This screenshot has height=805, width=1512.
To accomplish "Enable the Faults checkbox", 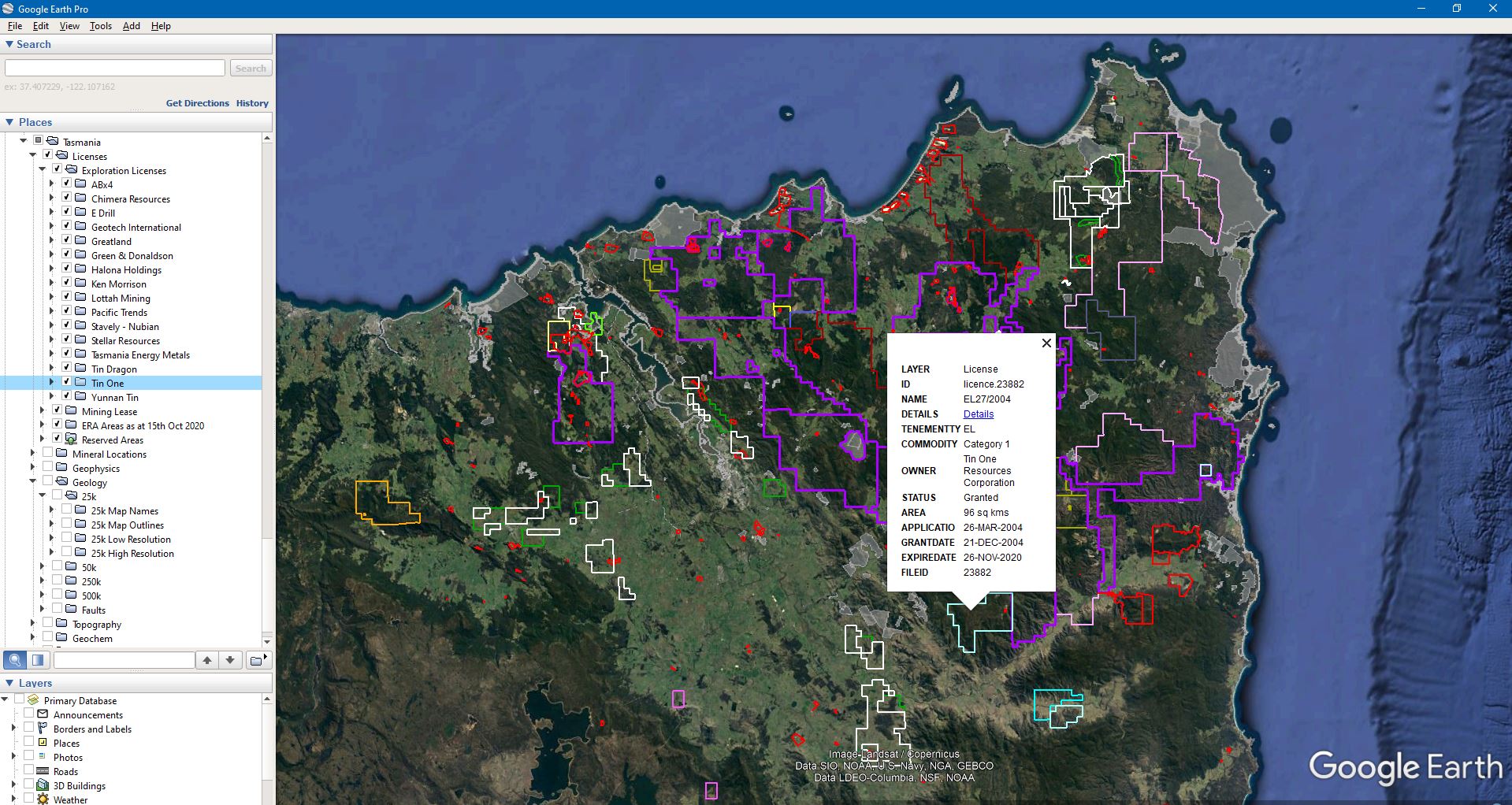I will click(57, 610).
